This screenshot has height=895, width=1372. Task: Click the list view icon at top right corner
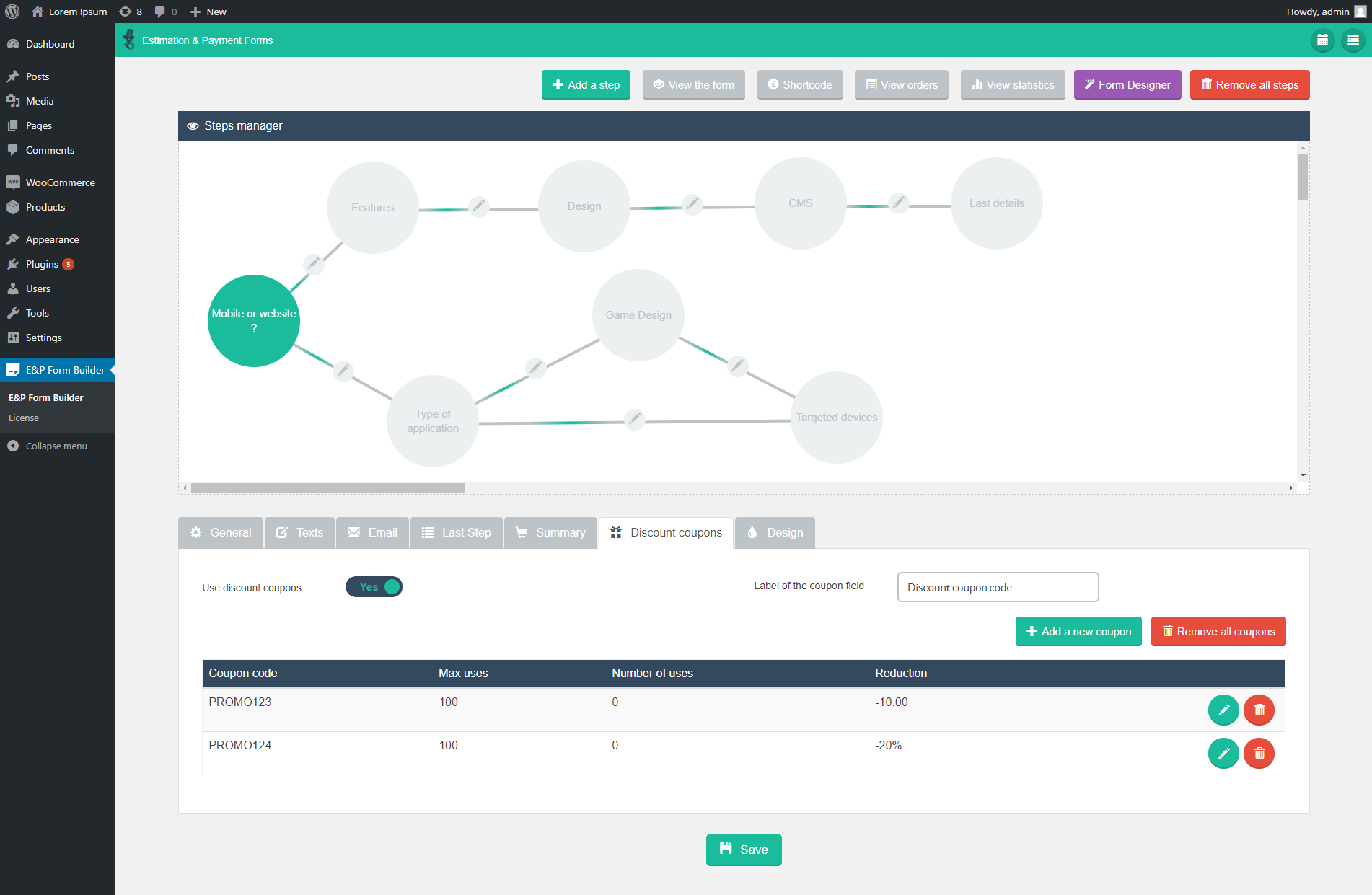click(x=1353, y=40)
